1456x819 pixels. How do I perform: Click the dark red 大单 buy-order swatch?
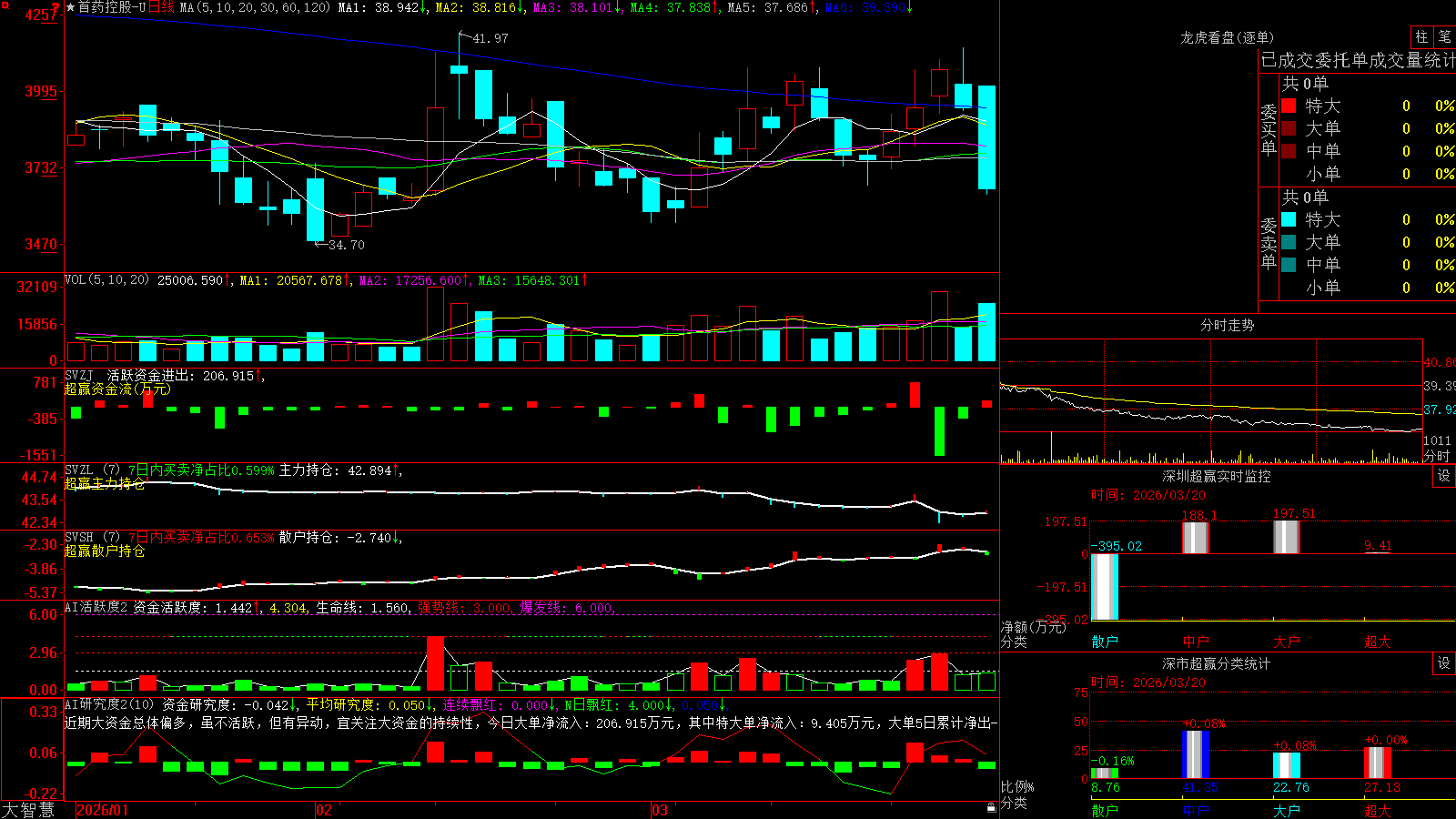coord(1289,128)
